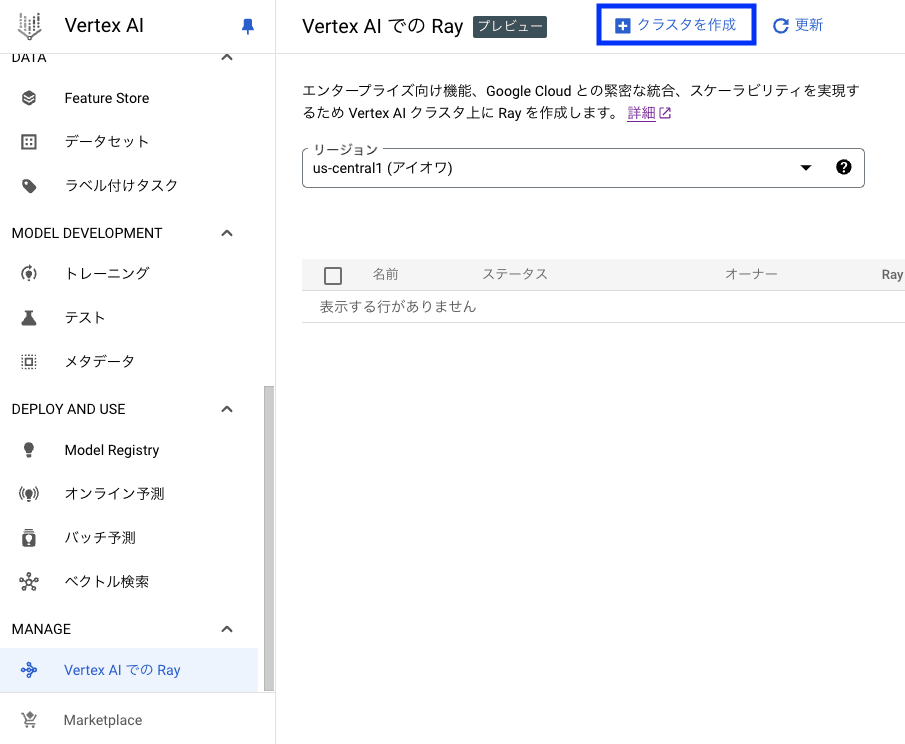This screenshot has width=905, height=744.
Task: Collapse the DATA section chevron
Action: [227, 57]
